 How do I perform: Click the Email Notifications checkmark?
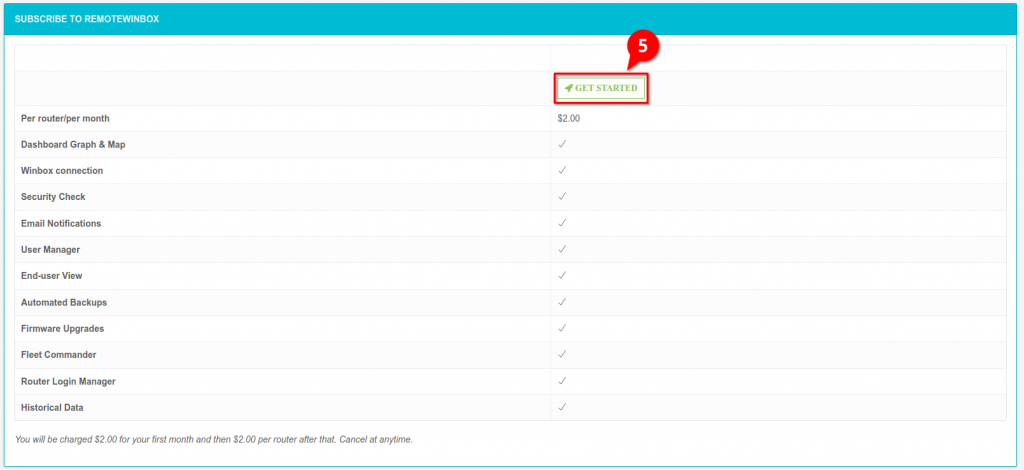point(562,223)
